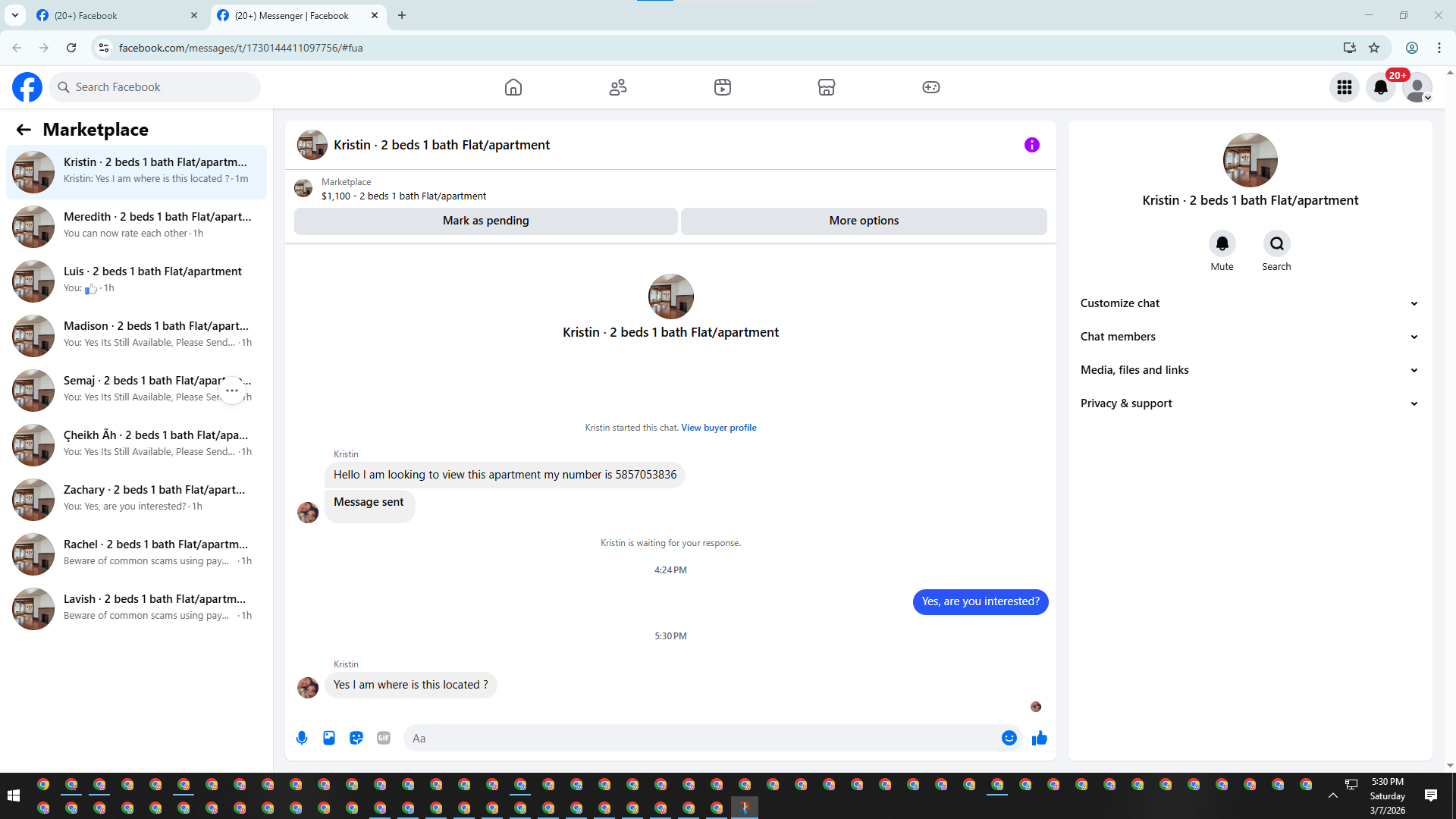Open the account profile menu

click(x=1417, y=87)
